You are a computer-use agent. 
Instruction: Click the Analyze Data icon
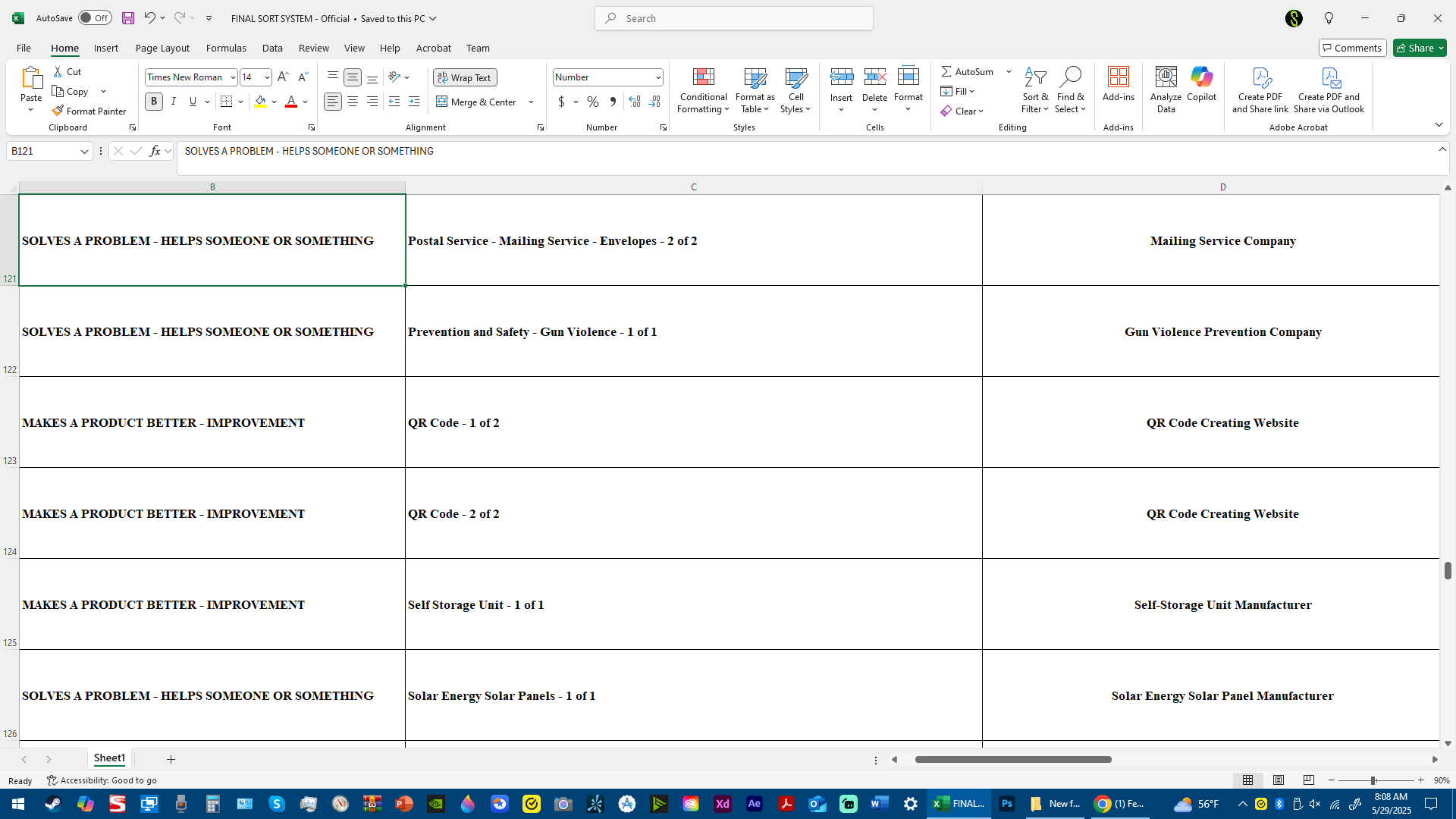click(1166, 77)
